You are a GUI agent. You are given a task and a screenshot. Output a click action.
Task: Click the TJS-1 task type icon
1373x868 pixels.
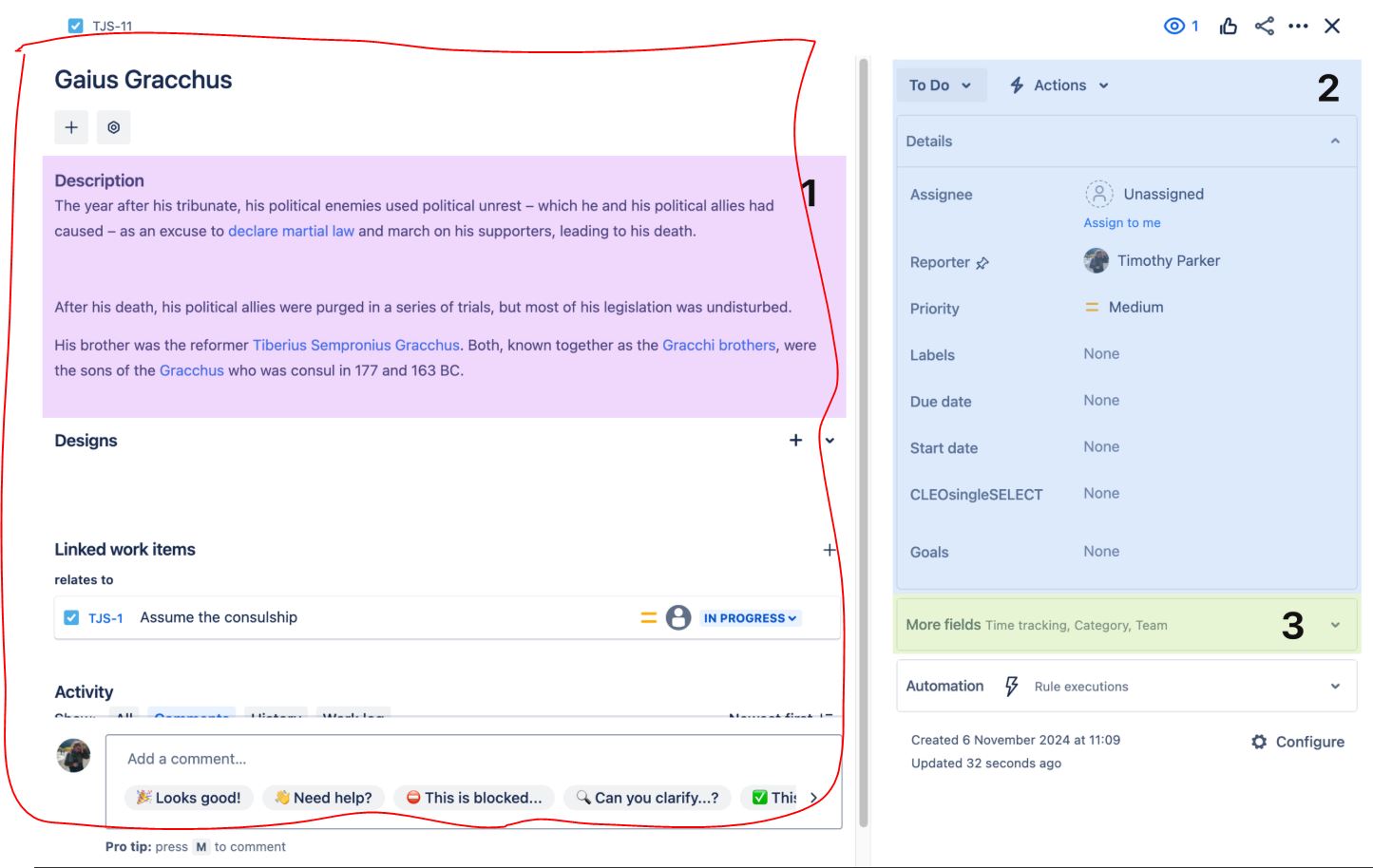(71, 617)
